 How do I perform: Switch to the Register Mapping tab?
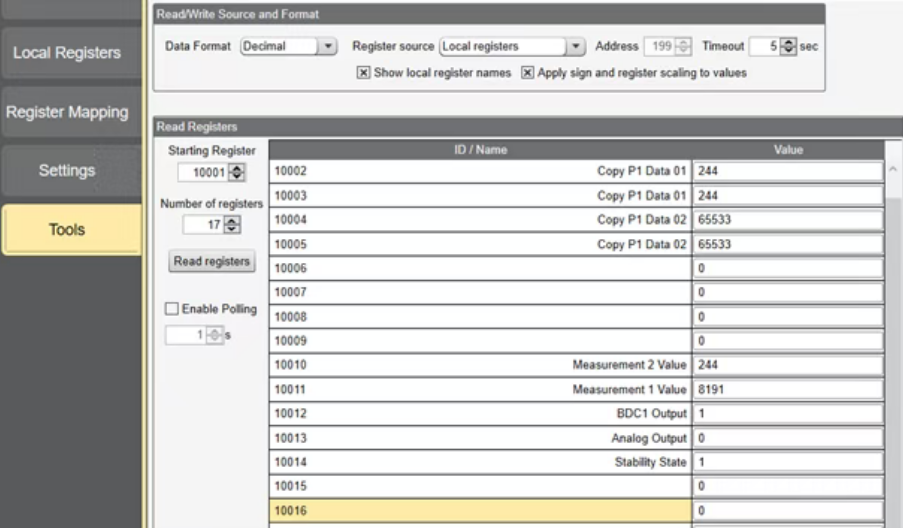[x=67, y=112]
